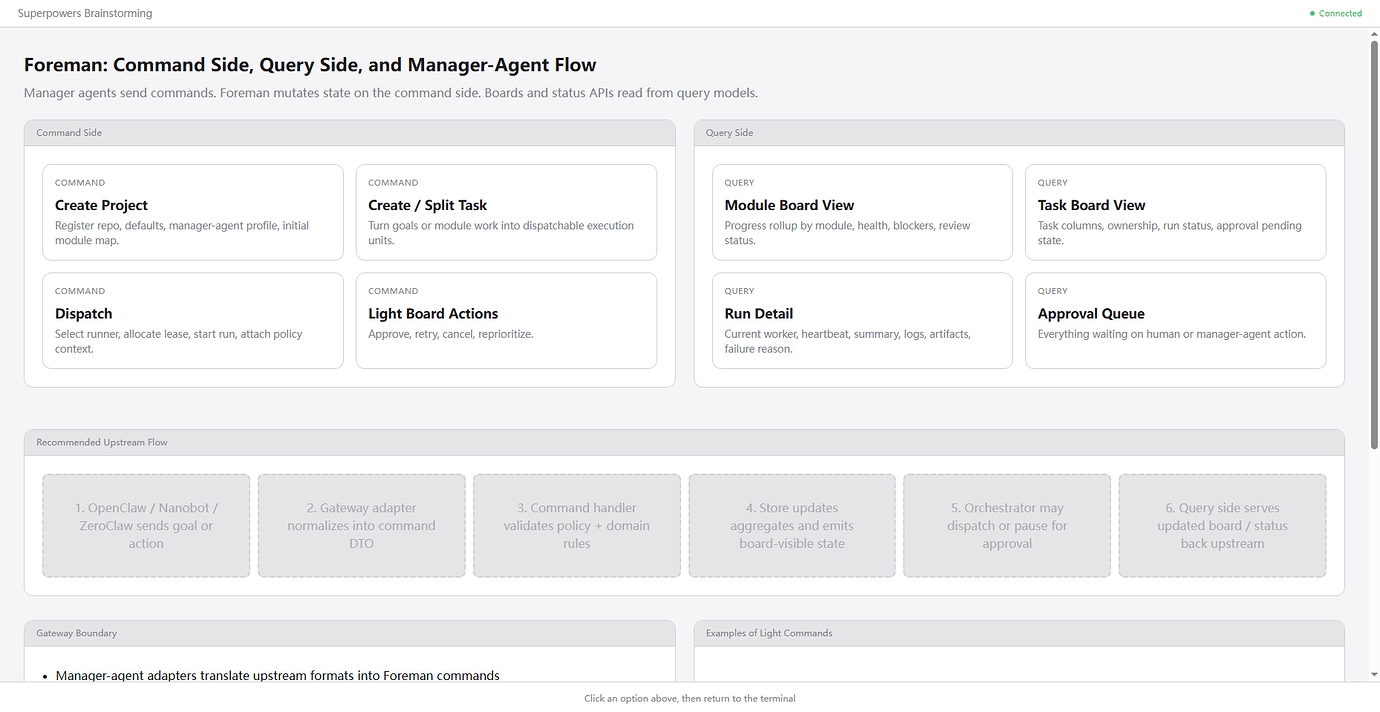Screen dimensions: 1380x712
Task: Click the Foreman page main heading
Action: click(x=310, y=65)
